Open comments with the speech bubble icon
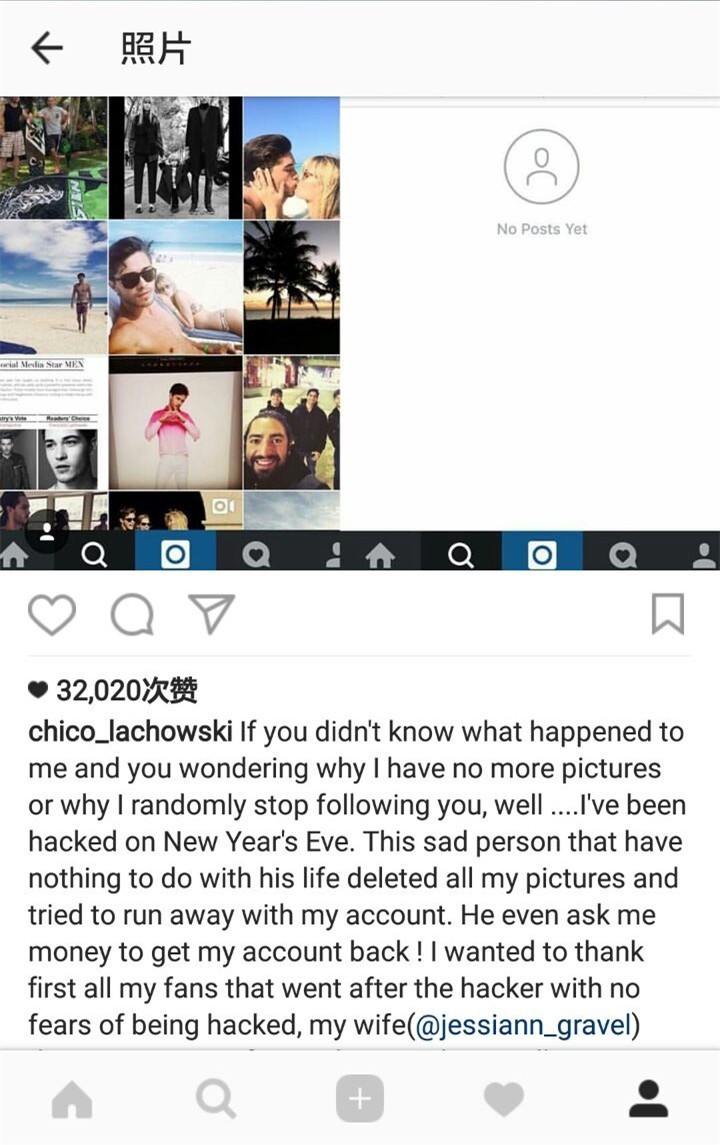The width and height of the screenshot is (720, 1145). pyautogui.click(x=132, y=614)
